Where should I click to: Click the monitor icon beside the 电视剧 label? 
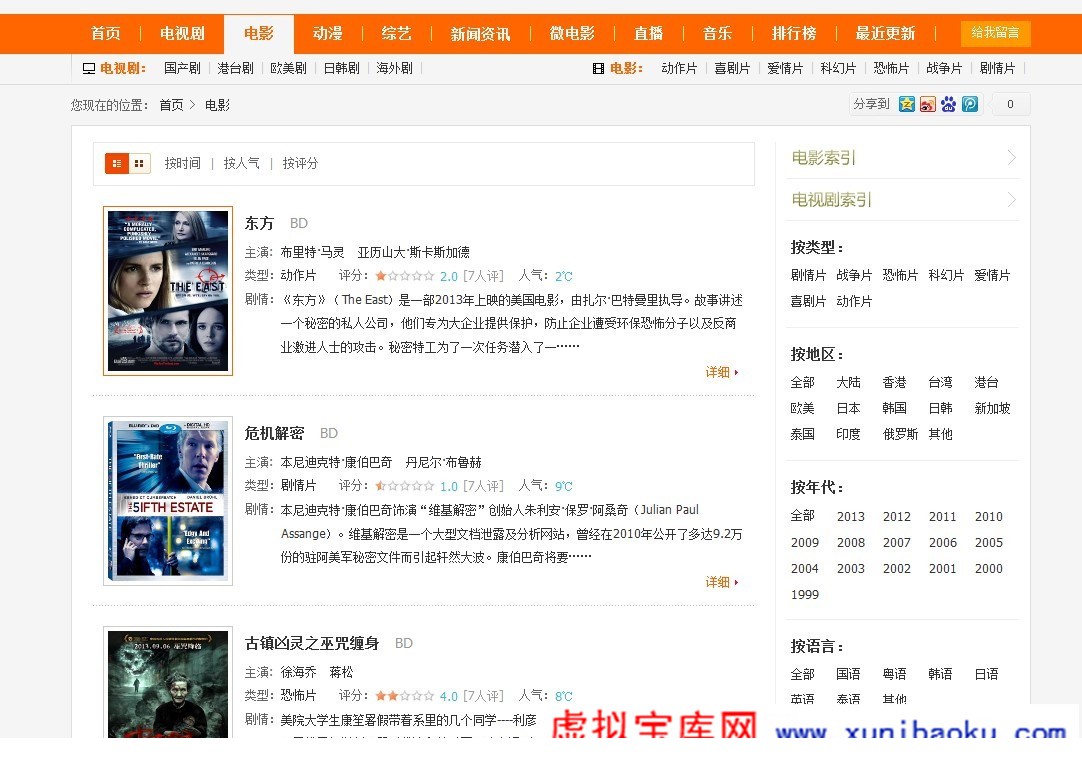88,68
